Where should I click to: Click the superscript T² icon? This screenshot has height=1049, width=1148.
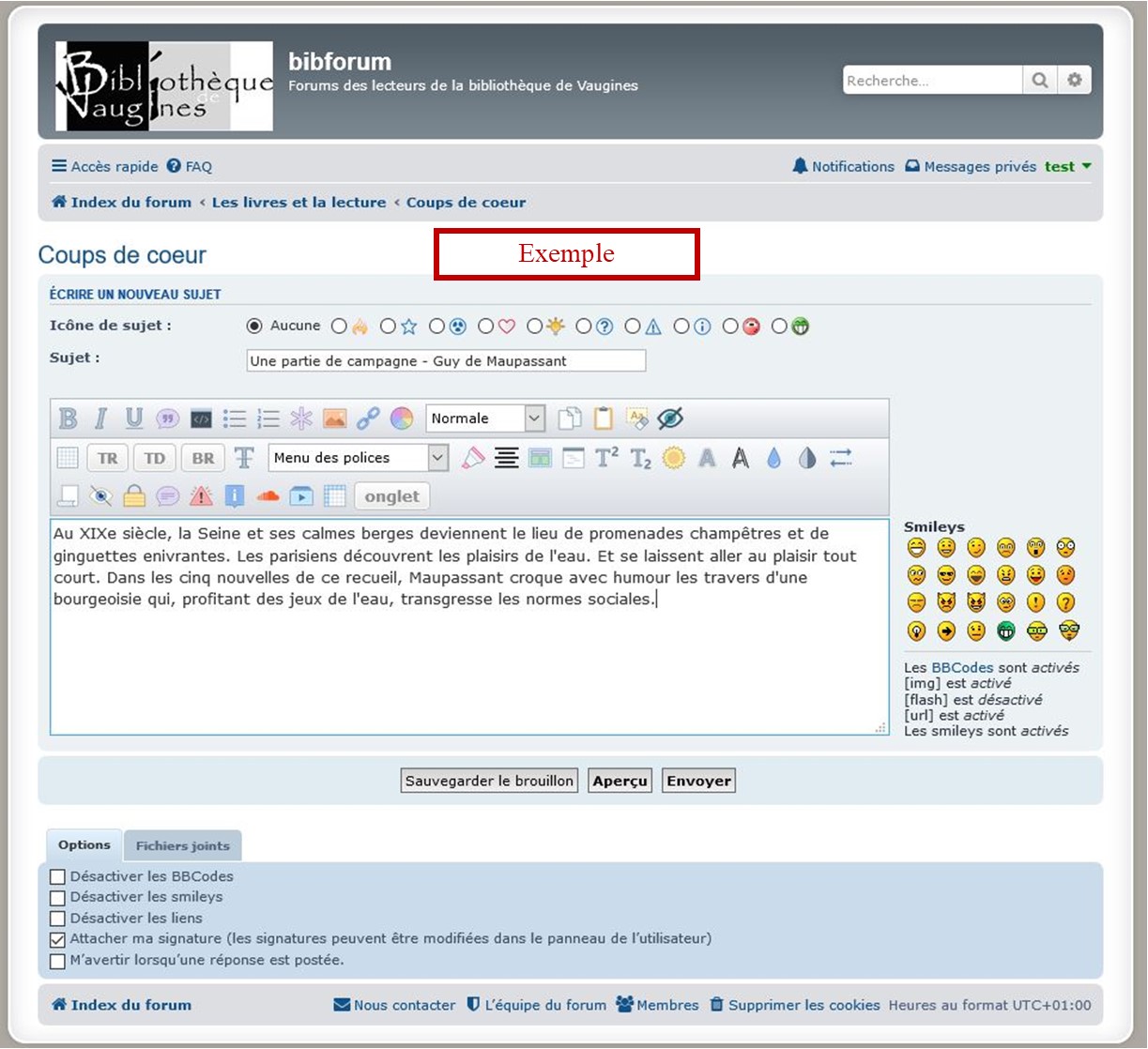click(606, 458)
